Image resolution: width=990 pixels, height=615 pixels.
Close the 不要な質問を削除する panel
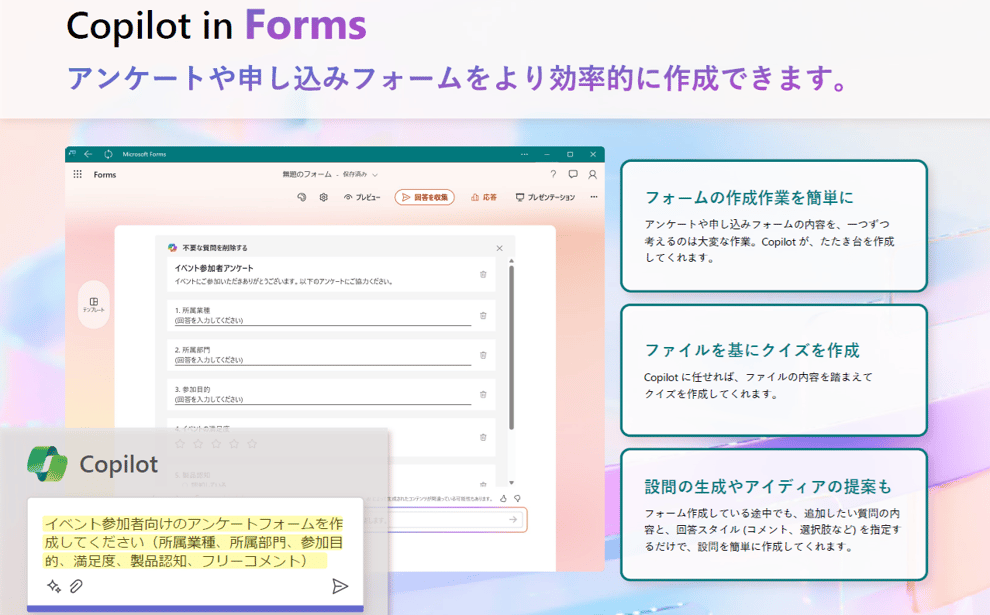(x=499, y=248)
